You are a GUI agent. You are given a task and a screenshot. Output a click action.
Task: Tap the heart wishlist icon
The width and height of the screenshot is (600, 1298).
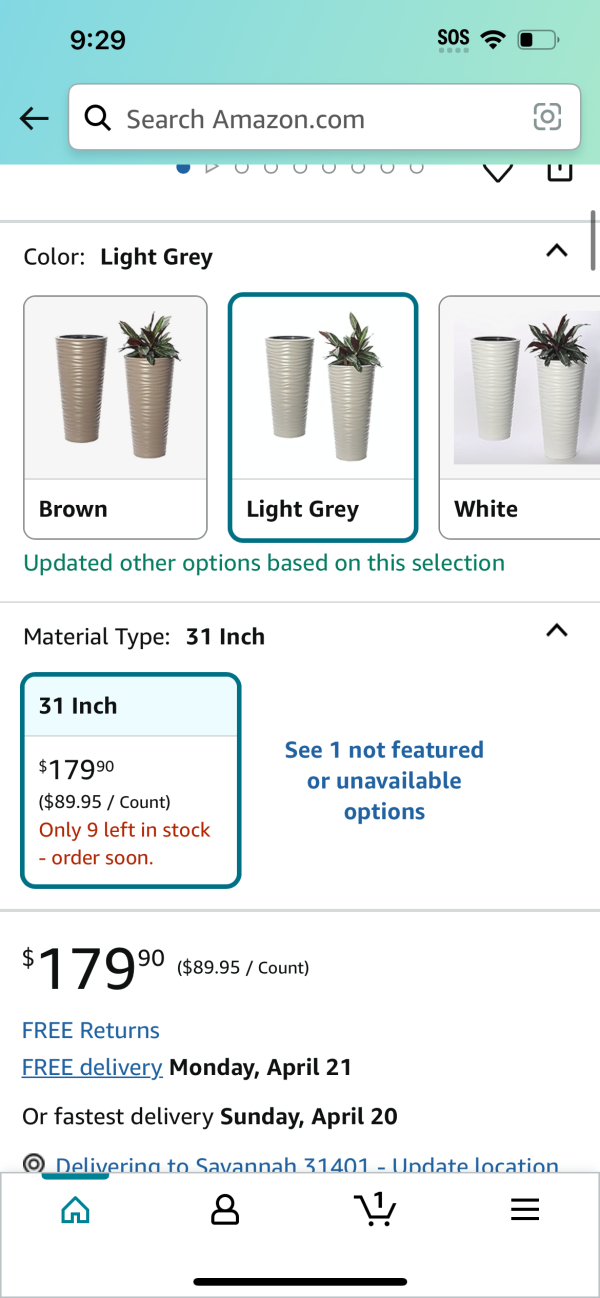pos(498,174)
